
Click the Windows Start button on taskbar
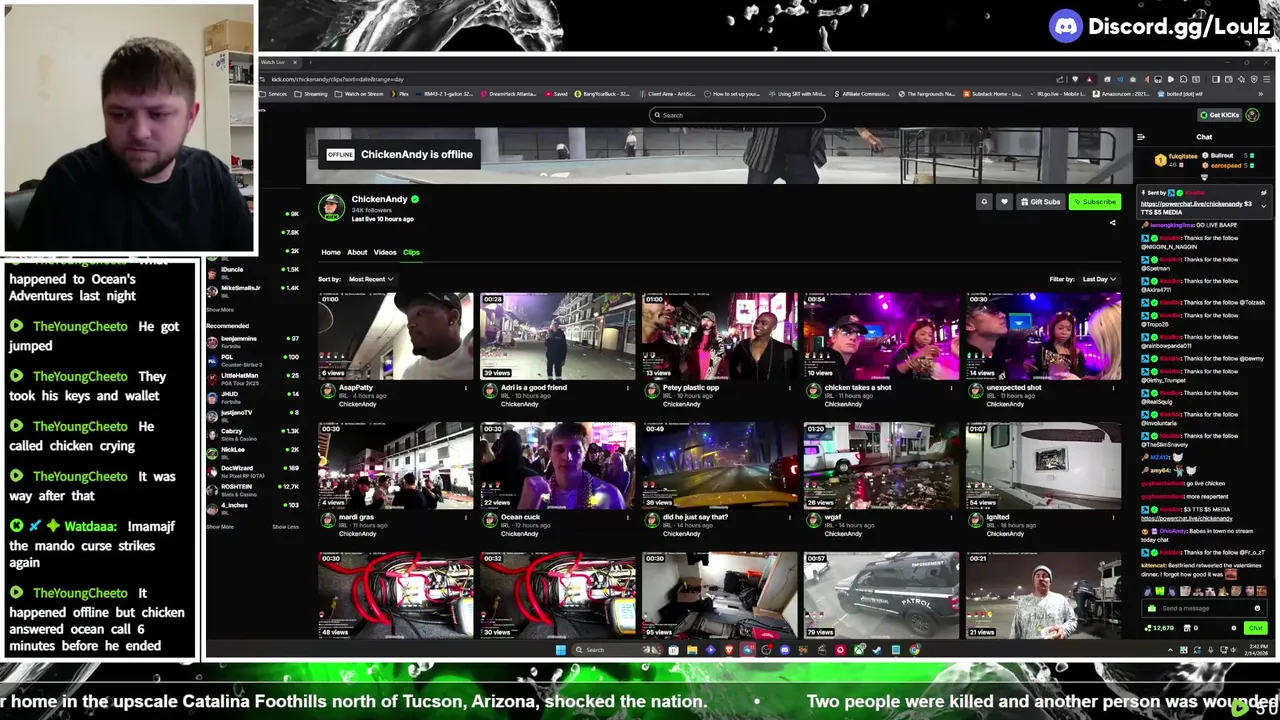560,650
